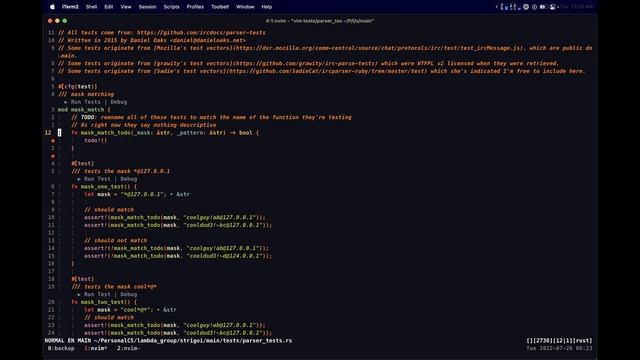Click the tmux date and time at bottom right

coord(559,348)
